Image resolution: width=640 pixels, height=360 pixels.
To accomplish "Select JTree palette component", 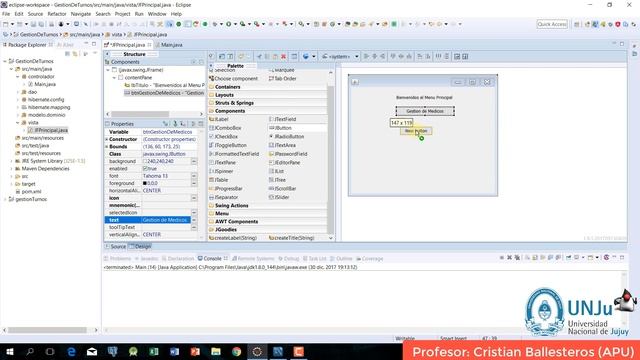I will pos(277,180).
